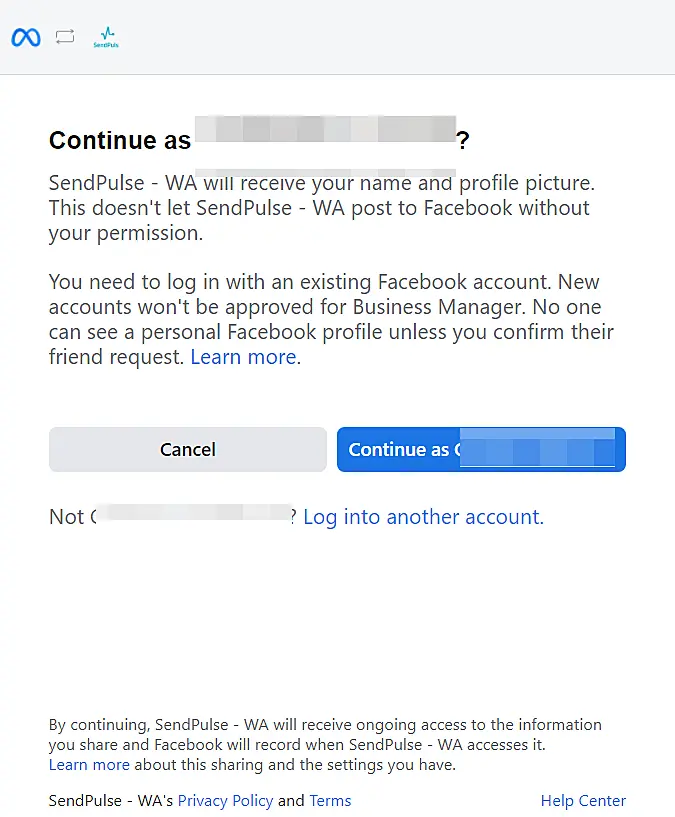
Task: Click the By continuing disclosure text
Action: point(325,734)
